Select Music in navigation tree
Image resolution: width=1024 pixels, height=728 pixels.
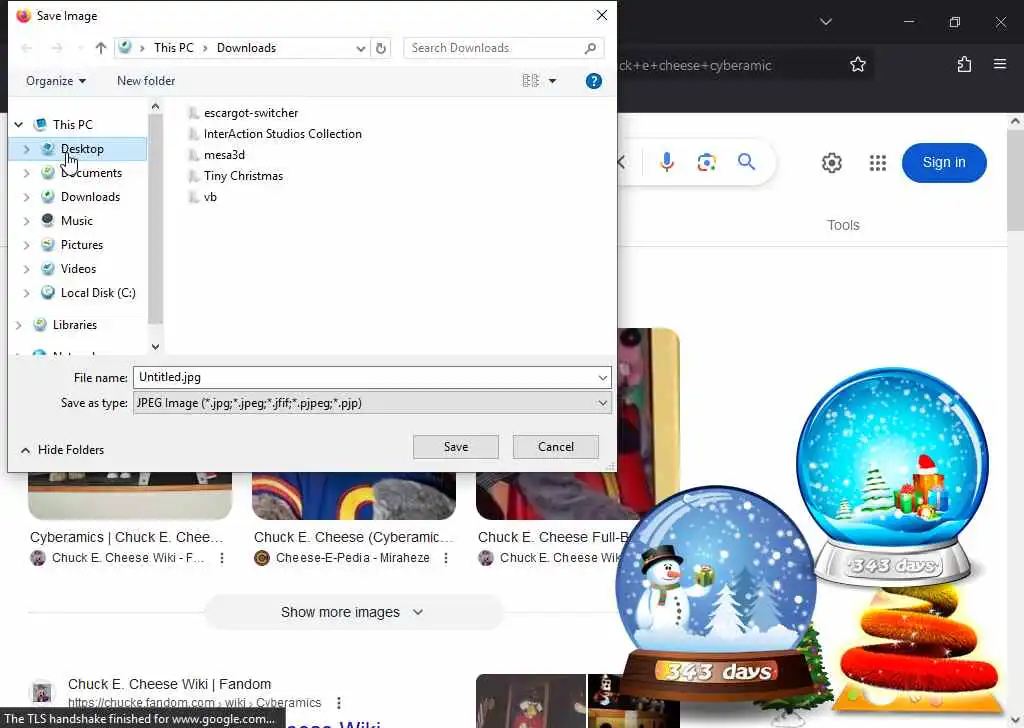click(x=76, y=221)
